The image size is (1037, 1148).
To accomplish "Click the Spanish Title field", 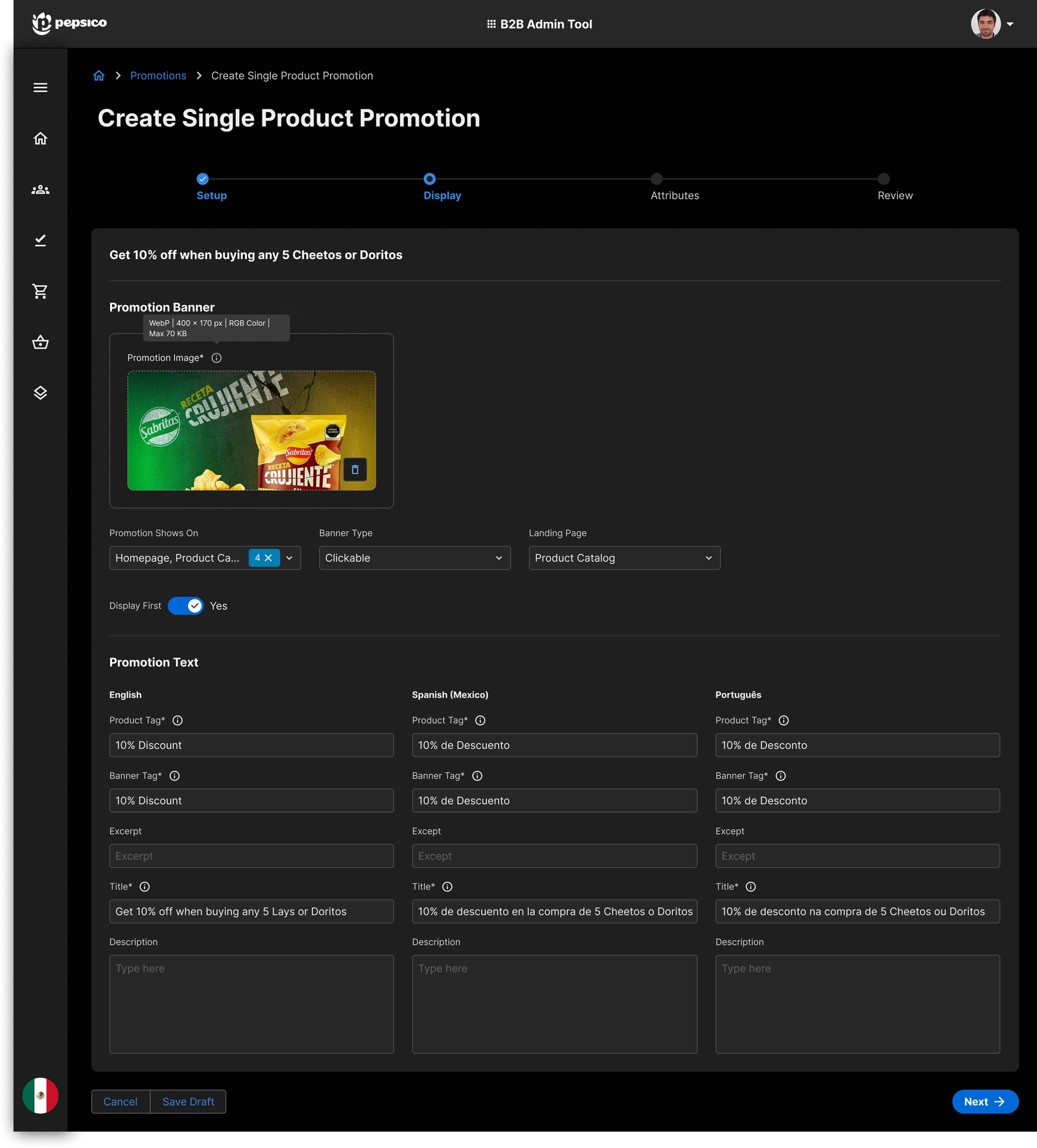I will (x=555, y=912).
